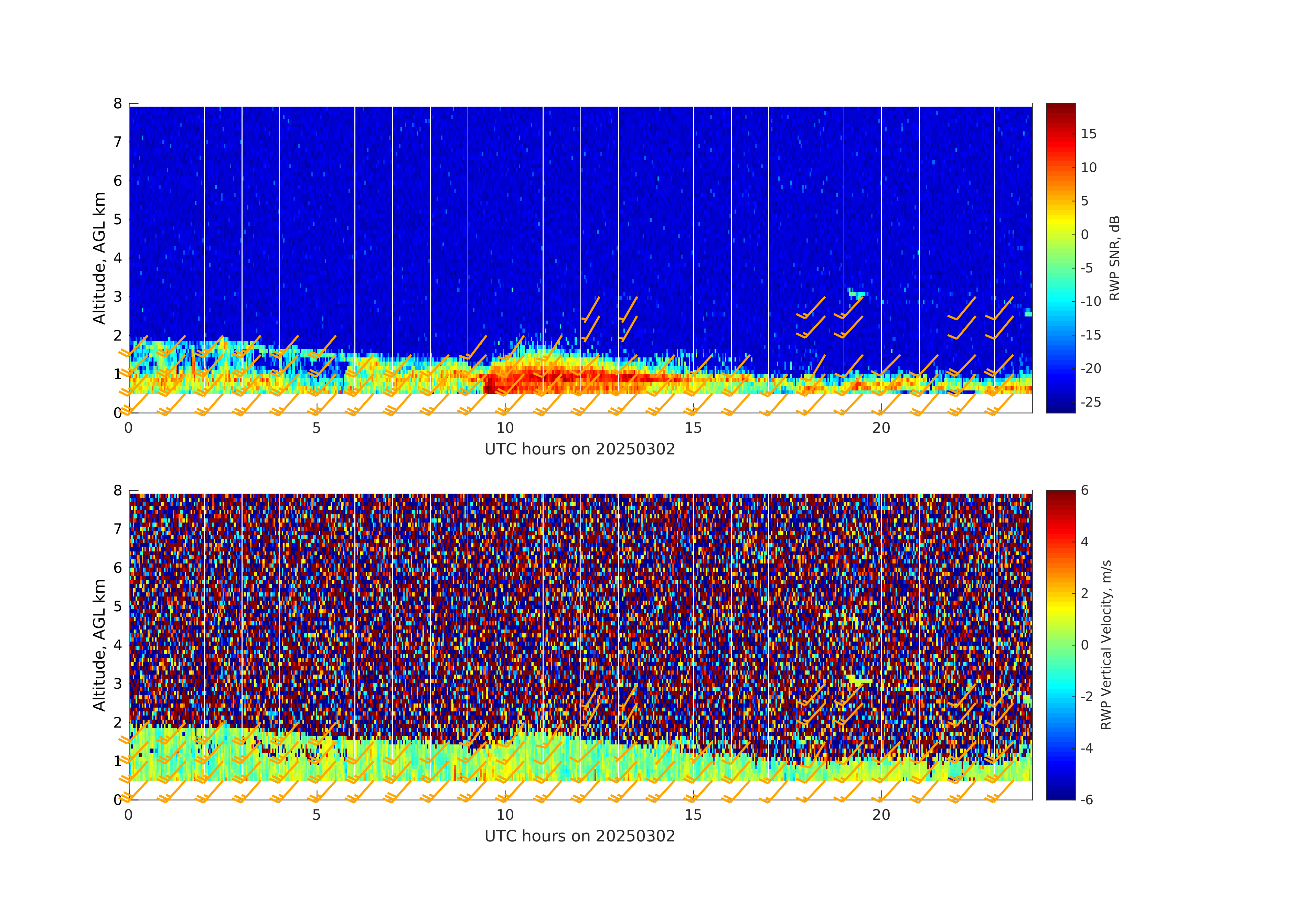This screenshot has height=903, width=1316.
Task: Click the RWP SNR colorbar label
Action: (1114, 258)
